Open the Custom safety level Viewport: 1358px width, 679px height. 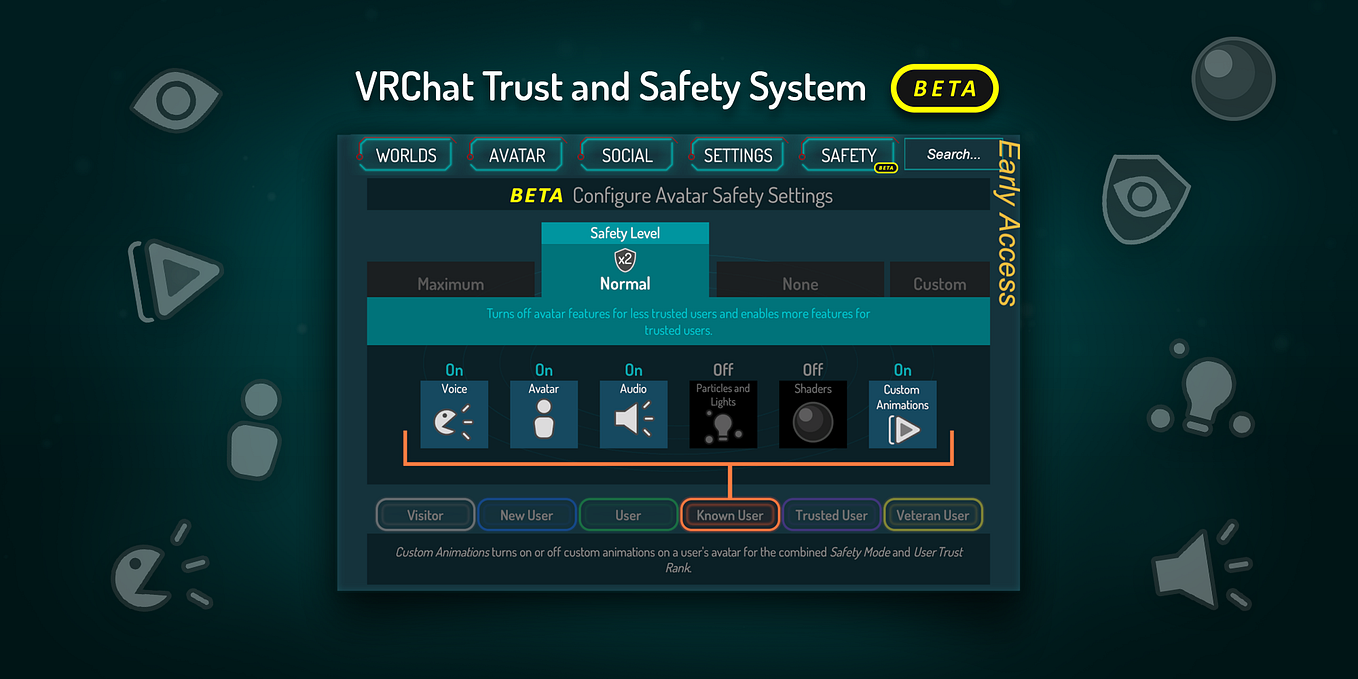pos(938,282)
